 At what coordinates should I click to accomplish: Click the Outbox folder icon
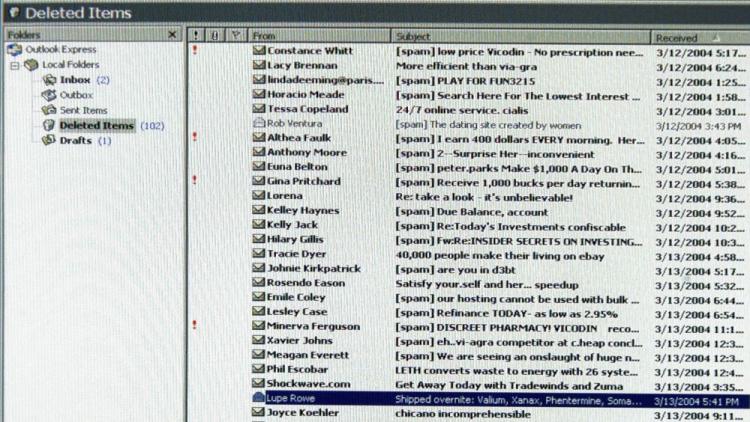50,95
